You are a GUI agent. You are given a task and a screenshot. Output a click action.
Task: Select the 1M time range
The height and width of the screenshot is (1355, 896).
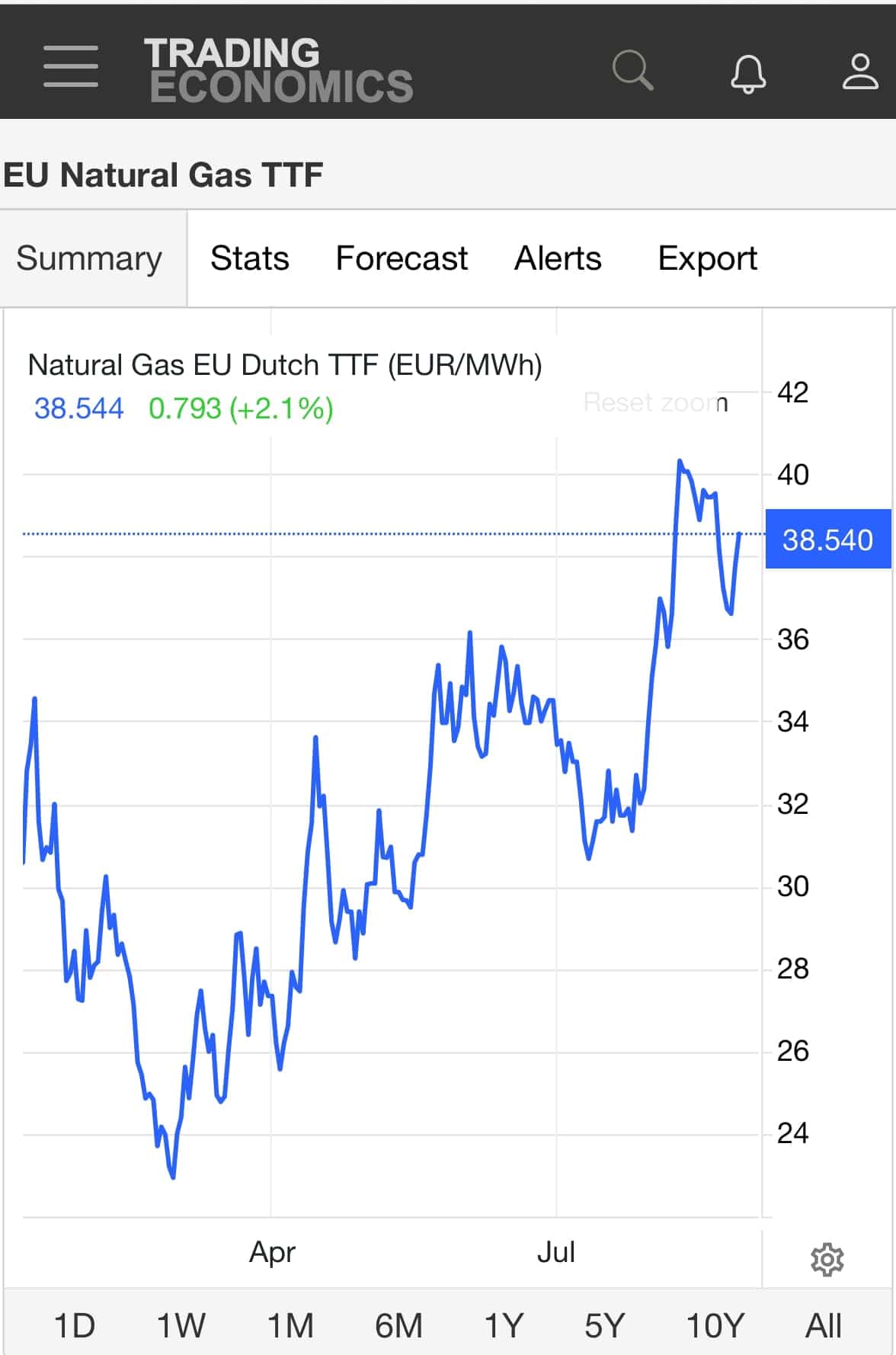[290, 1325]
